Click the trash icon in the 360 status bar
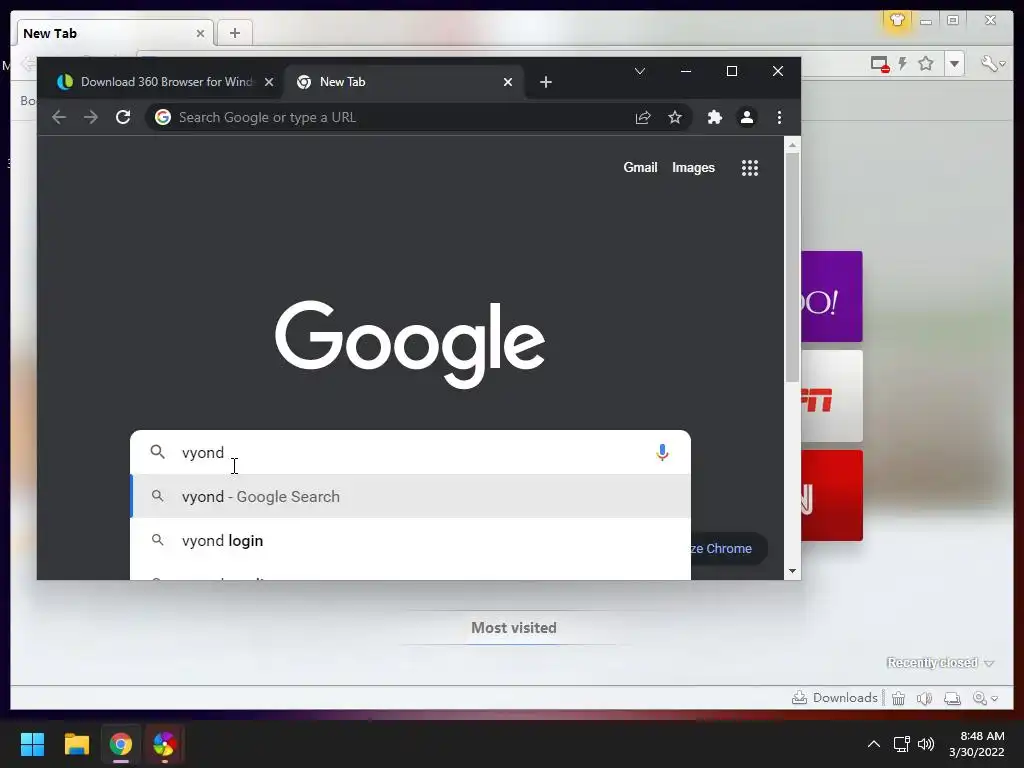1024x768 pixels. pyautogui.click(x=899, y=698)
